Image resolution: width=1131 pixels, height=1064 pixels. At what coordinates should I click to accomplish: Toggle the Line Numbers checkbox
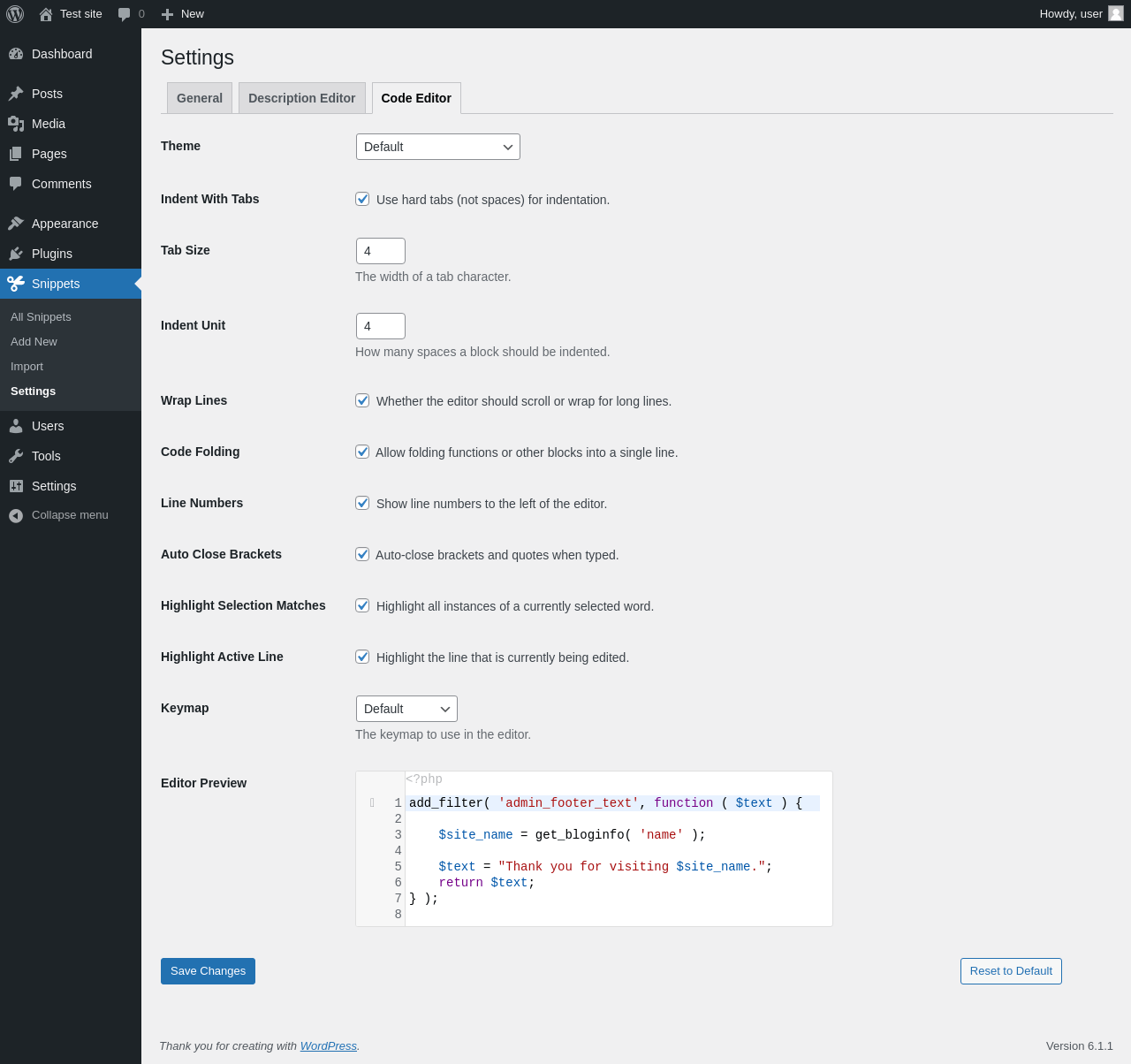click(x=362, y=503)
